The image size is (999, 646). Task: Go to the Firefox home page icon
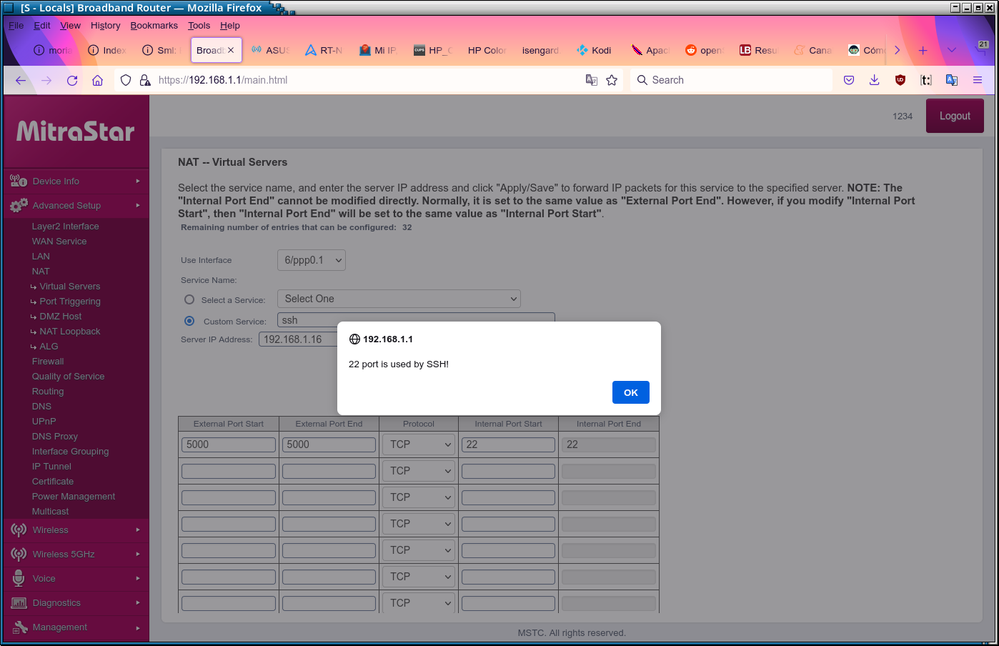pos(97,80)
